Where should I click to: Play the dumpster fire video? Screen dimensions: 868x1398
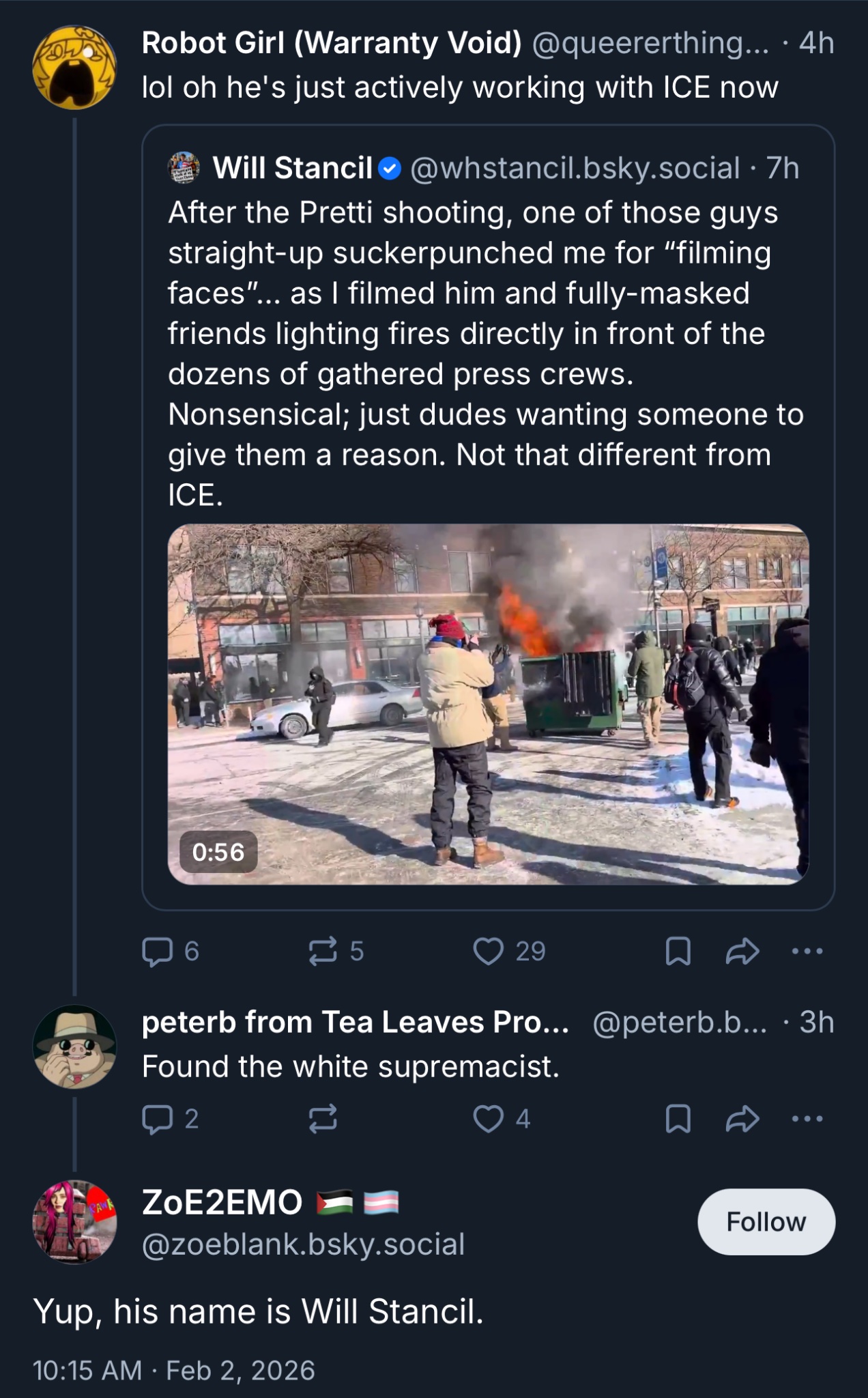pos(489,704)
